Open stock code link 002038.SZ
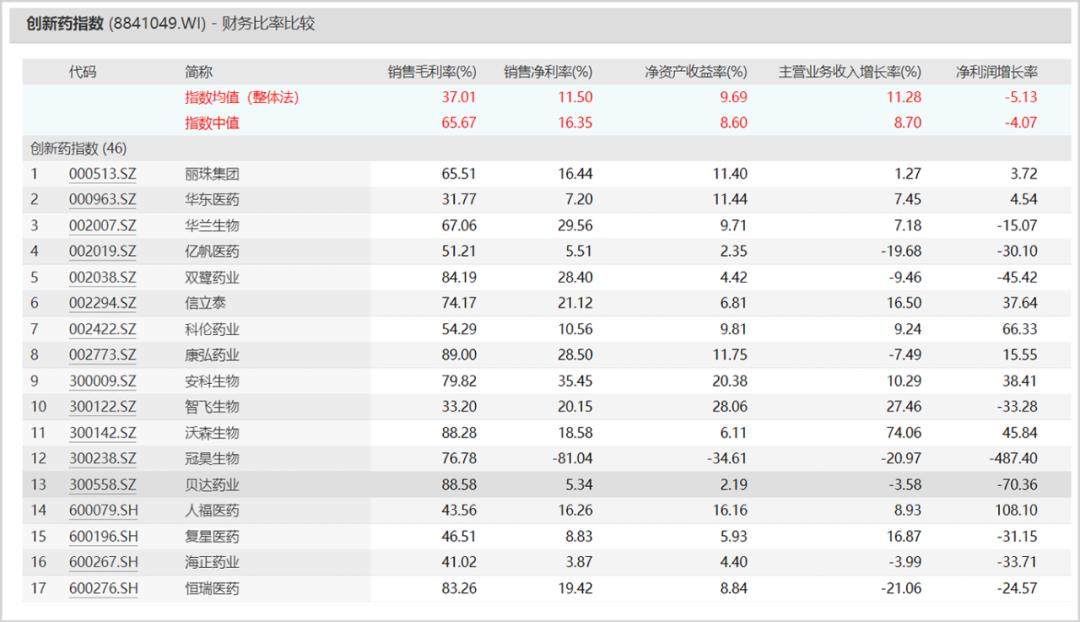The width and height of the screenshot is (1080, 622). pyautogui.click(x=102, y=278)
